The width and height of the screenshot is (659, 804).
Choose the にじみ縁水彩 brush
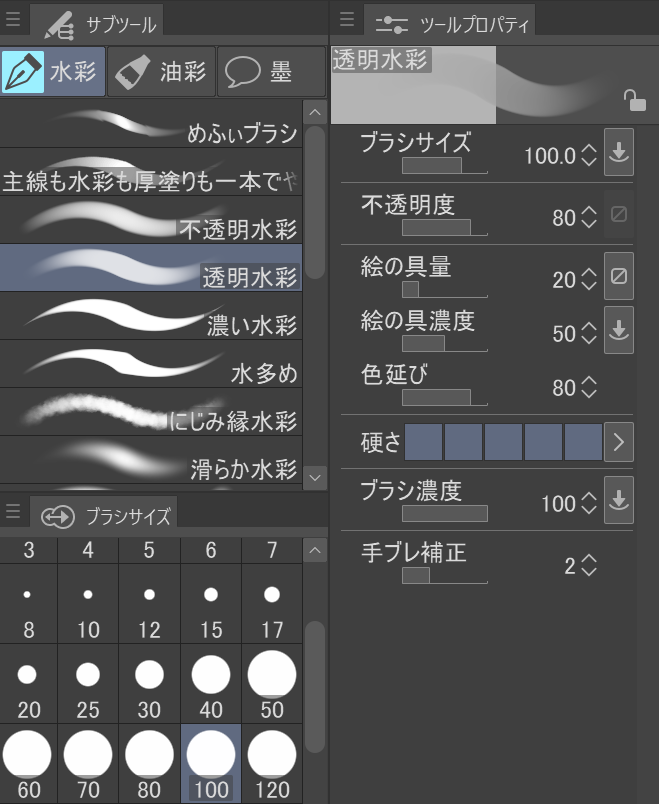coord(151,412)
